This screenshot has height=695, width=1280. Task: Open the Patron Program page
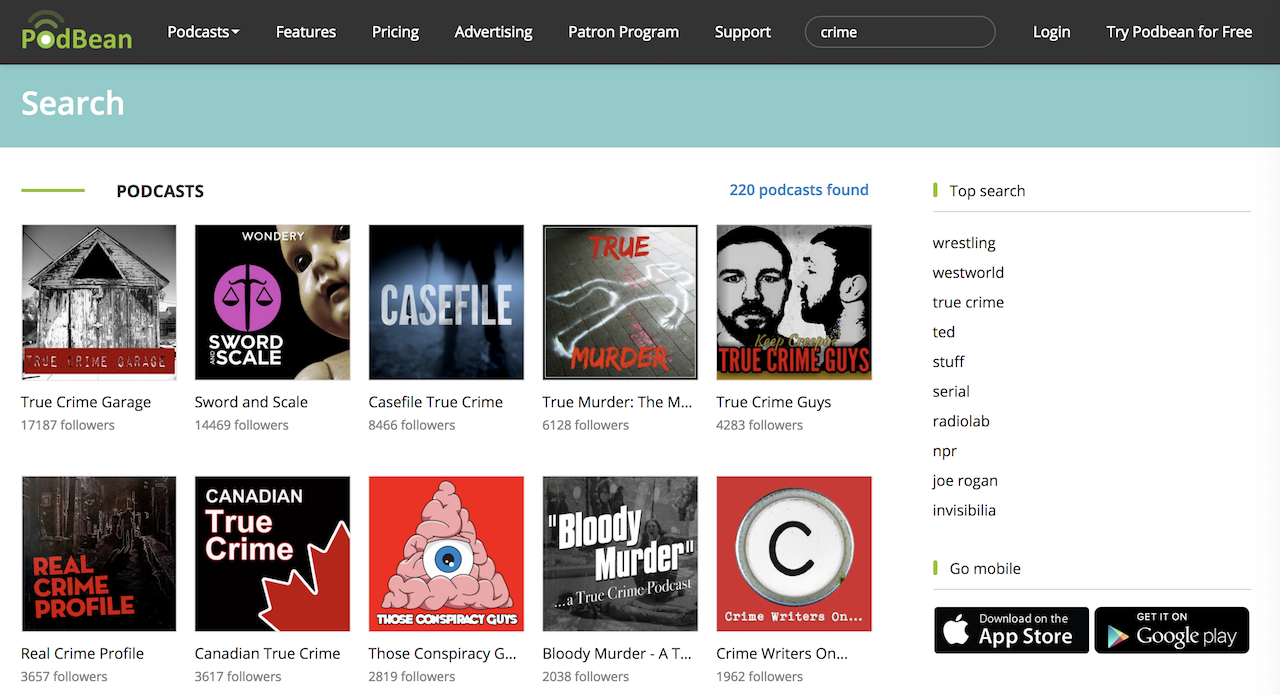pos(623,32)
